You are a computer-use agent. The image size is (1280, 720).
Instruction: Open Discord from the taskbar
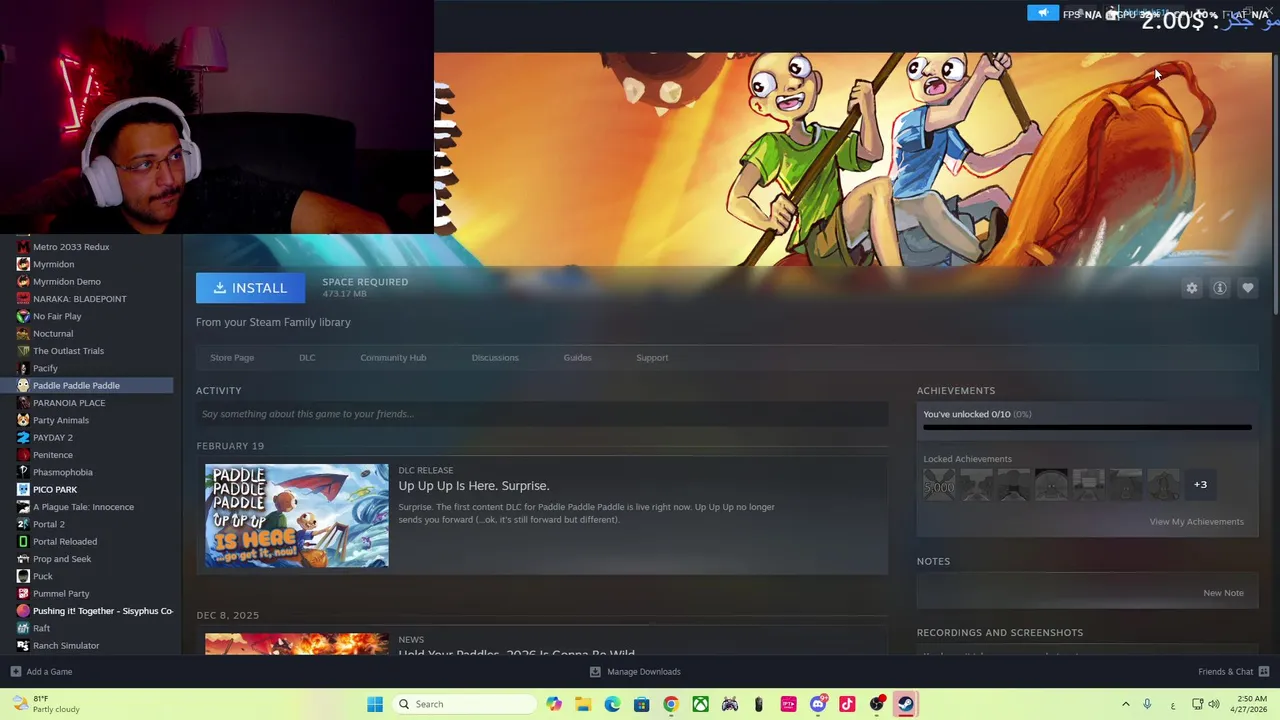818,704
